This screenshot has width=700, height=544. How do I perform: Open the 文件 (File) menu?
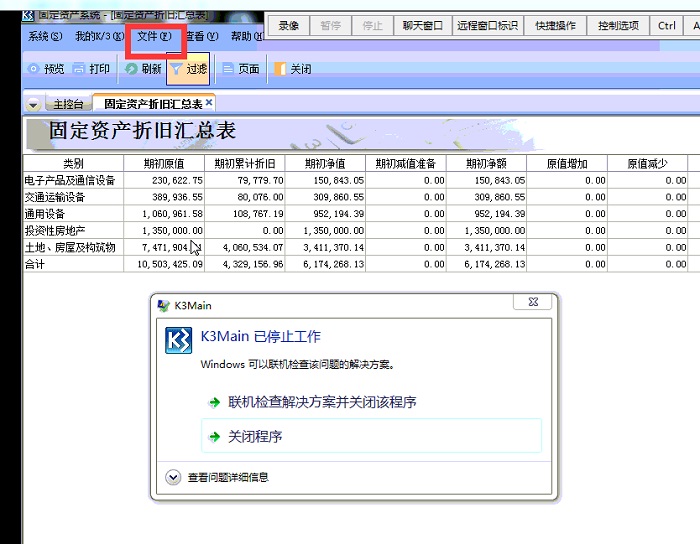pos(155,37)
